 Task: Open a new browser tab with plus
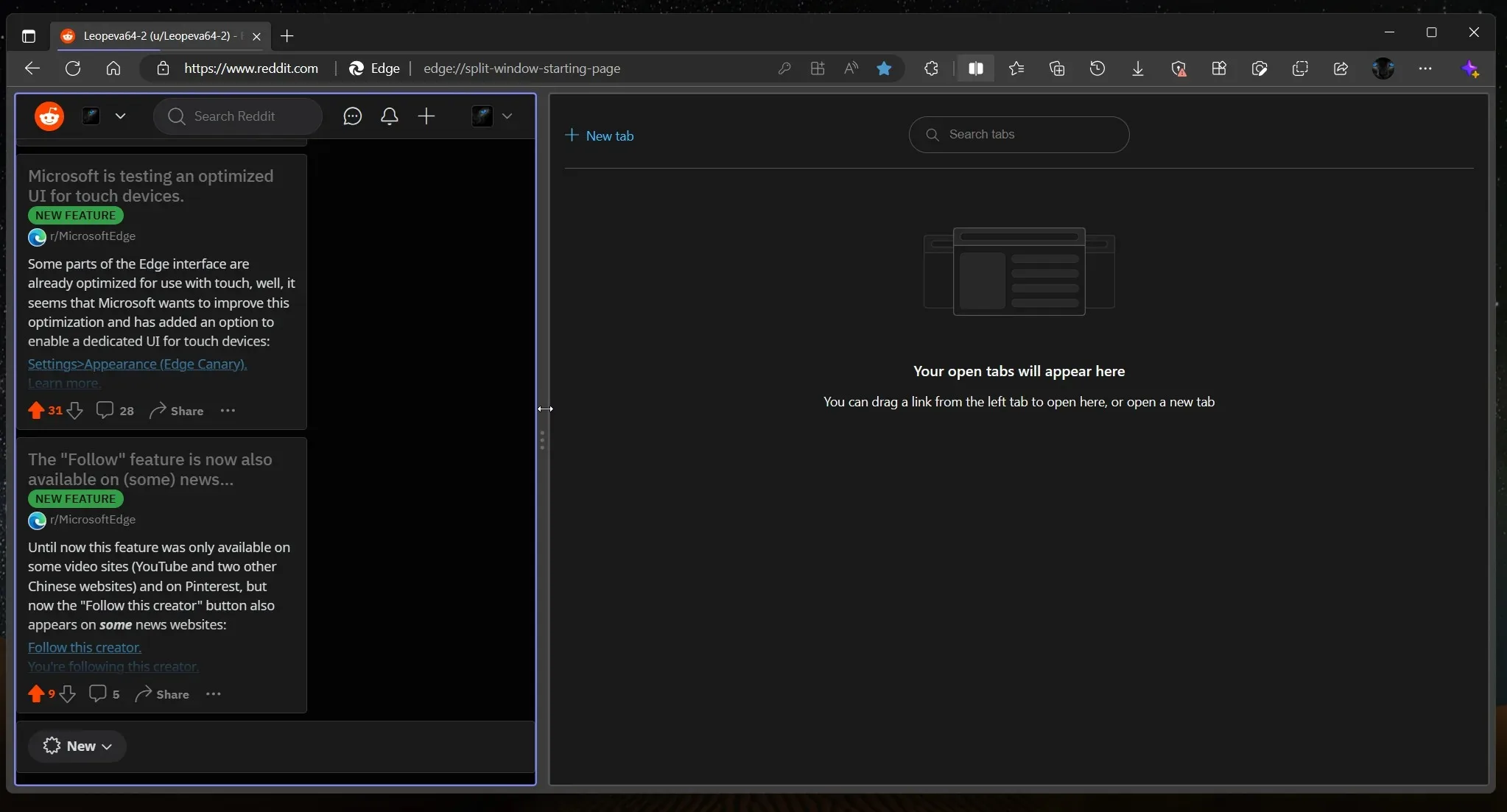[287, 35]
